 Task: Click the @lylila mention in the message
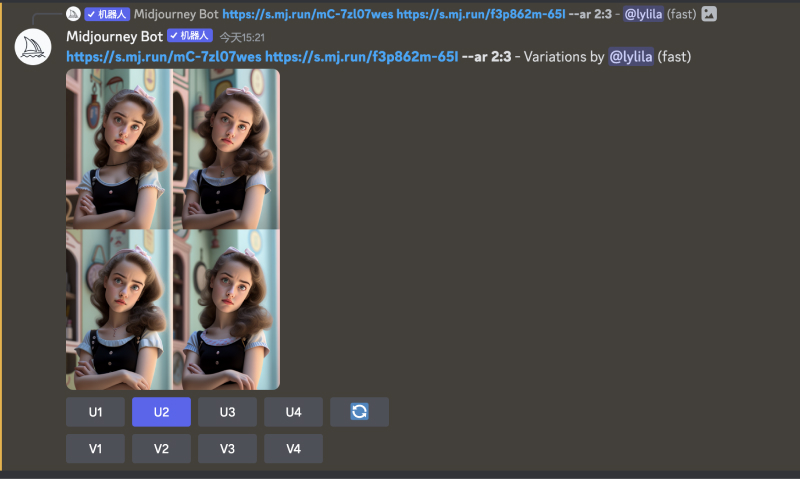[631, 57]
